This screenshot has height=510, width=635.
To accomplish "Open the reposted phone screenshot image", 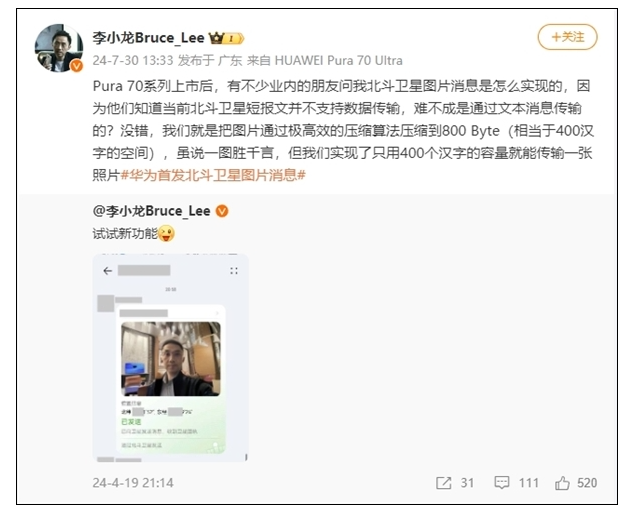I will coord(170,358).
